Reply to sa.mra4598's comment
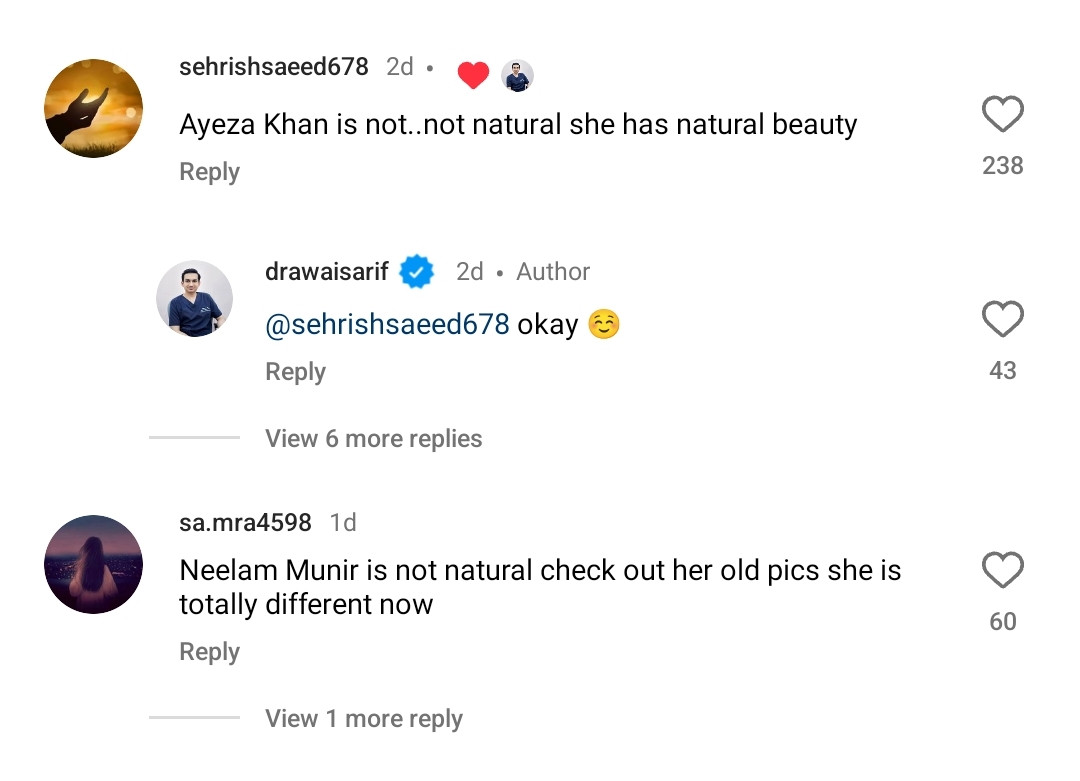Viewport: 1080px width, 781px height. (209, 652)
